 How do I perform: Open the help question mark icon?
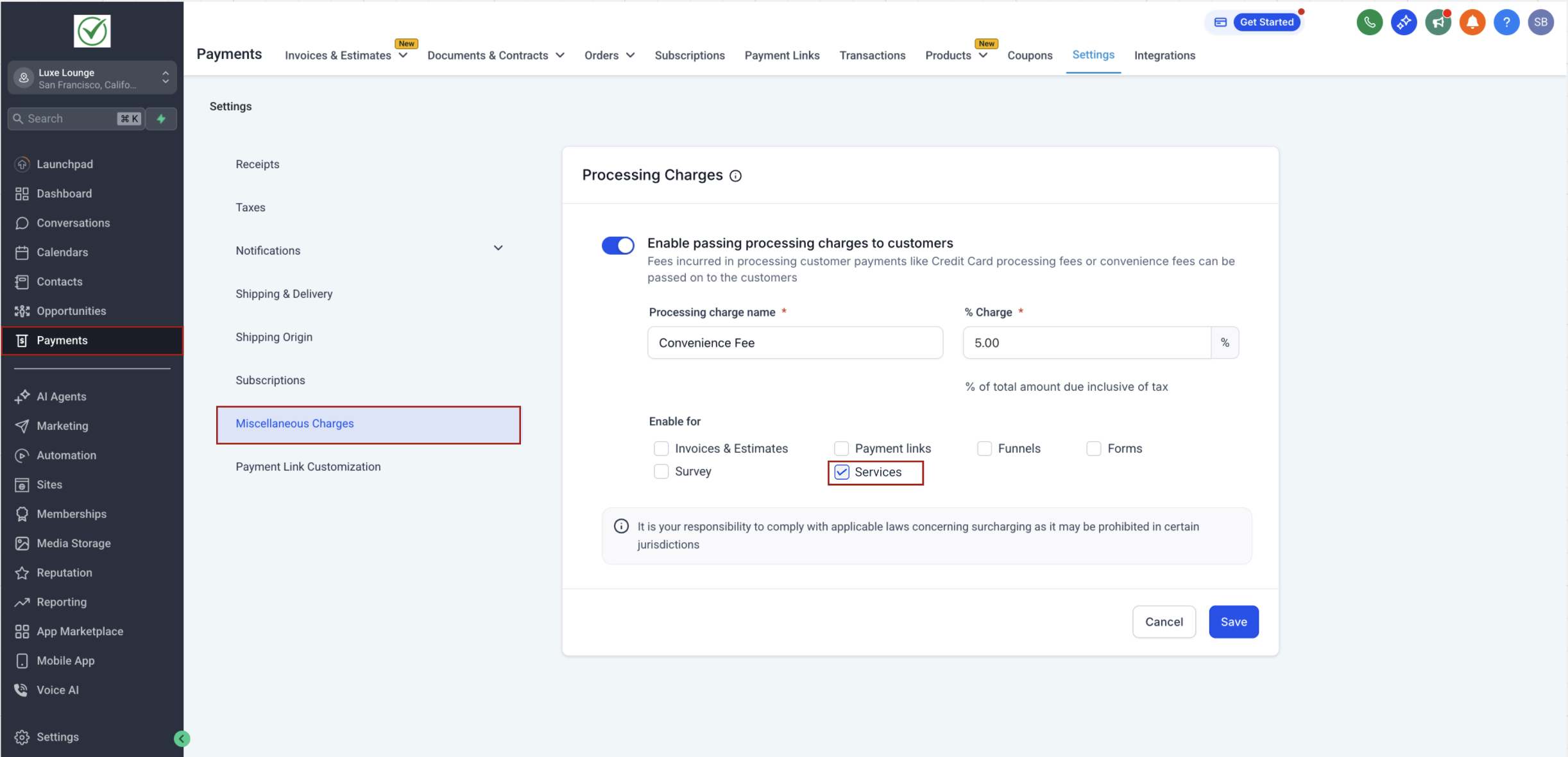[1506, 22]
